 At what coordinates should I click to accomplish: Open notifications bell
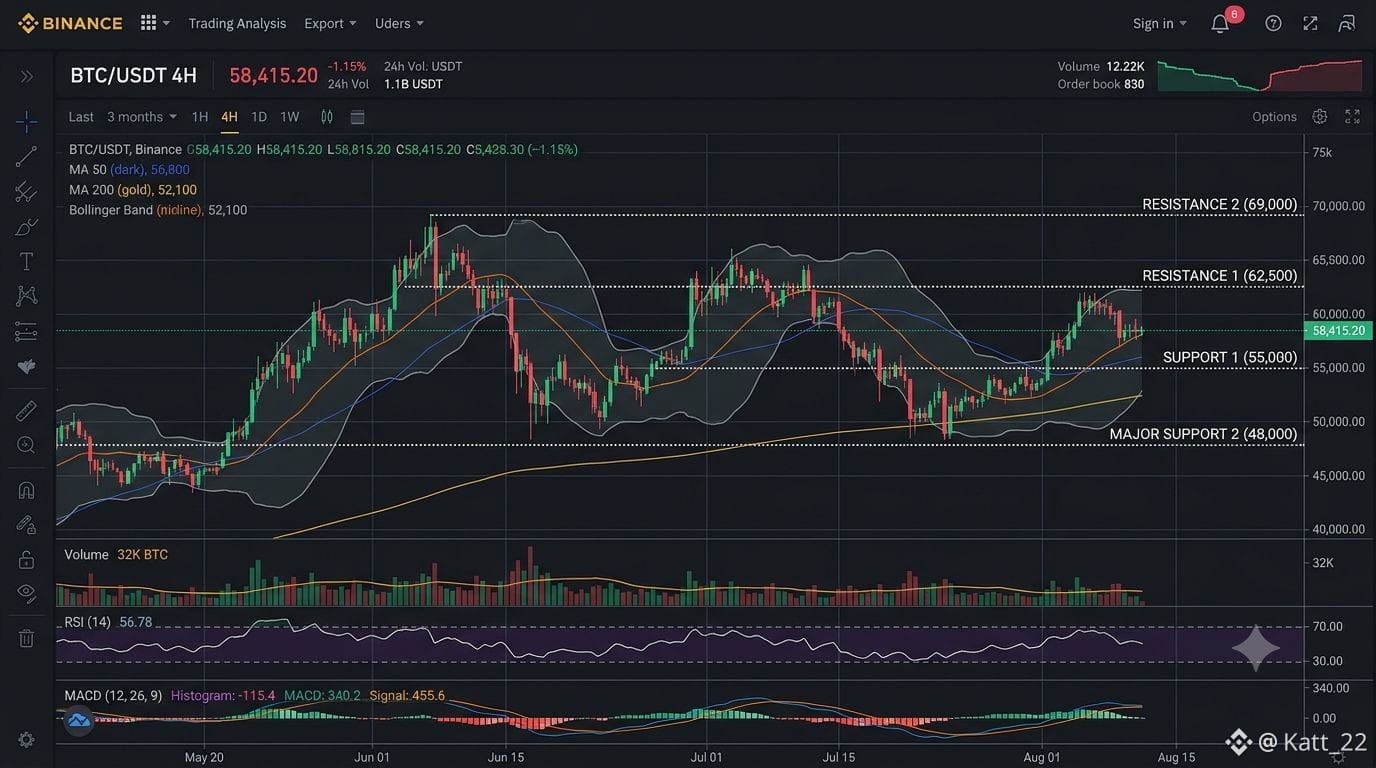(x=1221, y=23)
